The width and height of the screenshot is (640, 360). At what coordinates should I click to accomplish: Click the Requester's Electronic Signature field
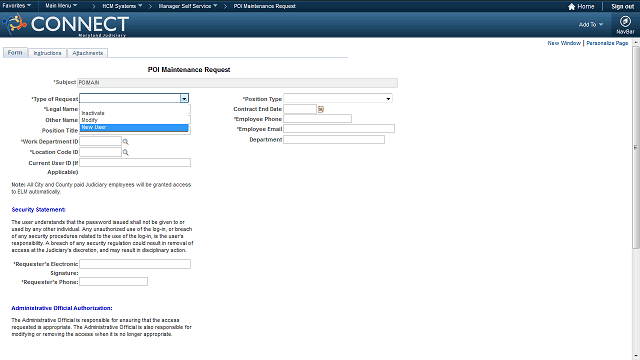coord(135,264)
